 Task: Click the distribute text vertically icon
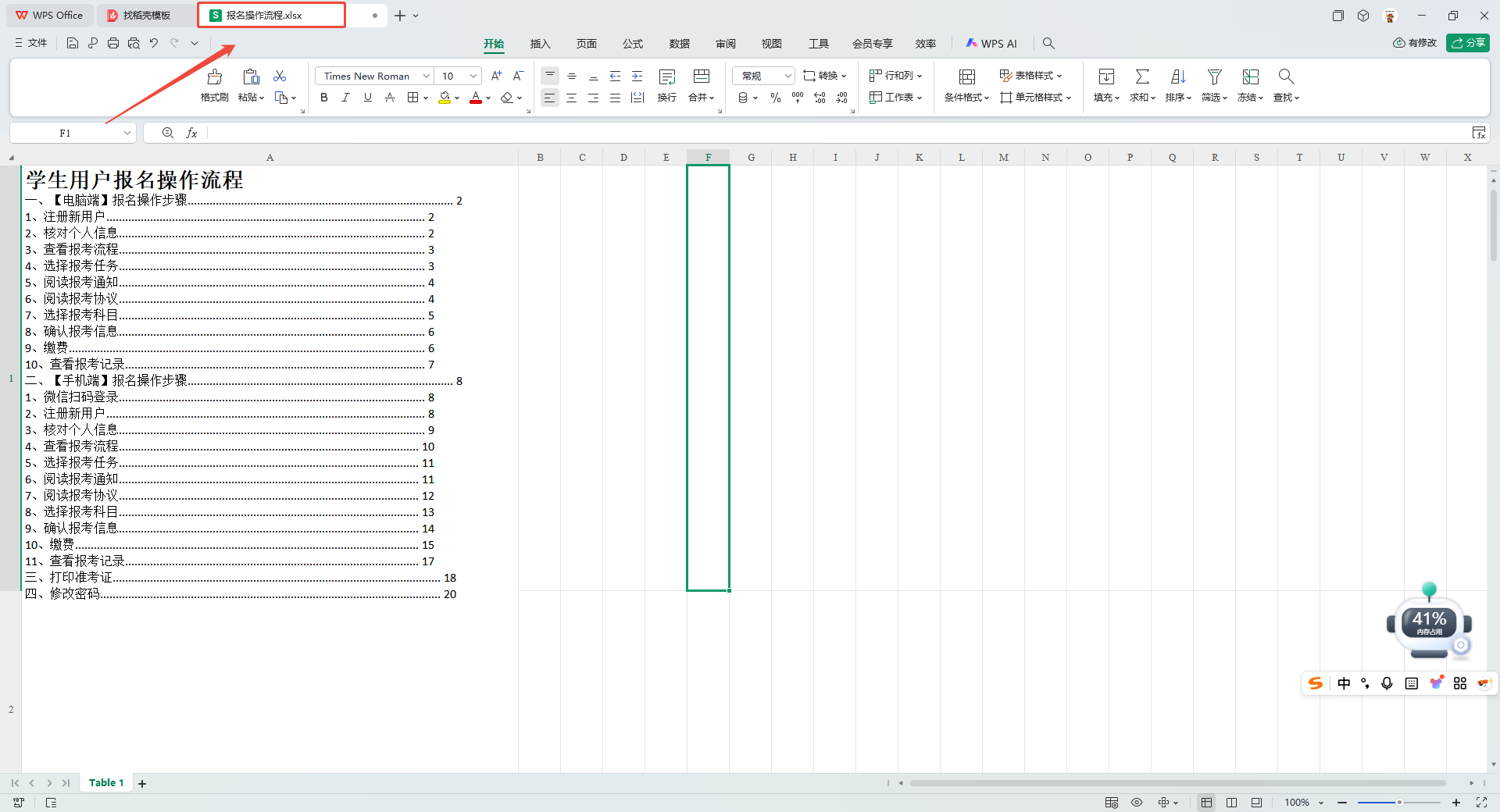point(637,98)
